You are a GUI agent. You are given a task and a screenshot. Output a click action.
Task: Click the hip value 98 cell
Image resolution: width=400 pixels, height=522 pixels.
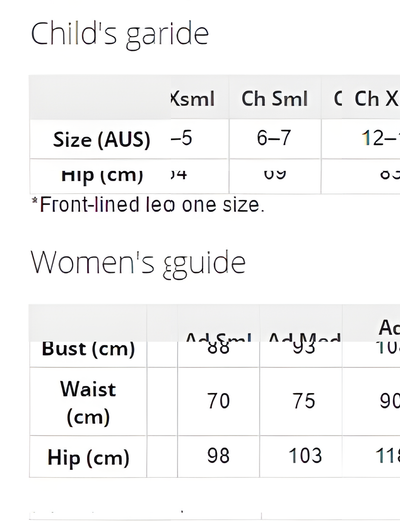click(218, 456)
